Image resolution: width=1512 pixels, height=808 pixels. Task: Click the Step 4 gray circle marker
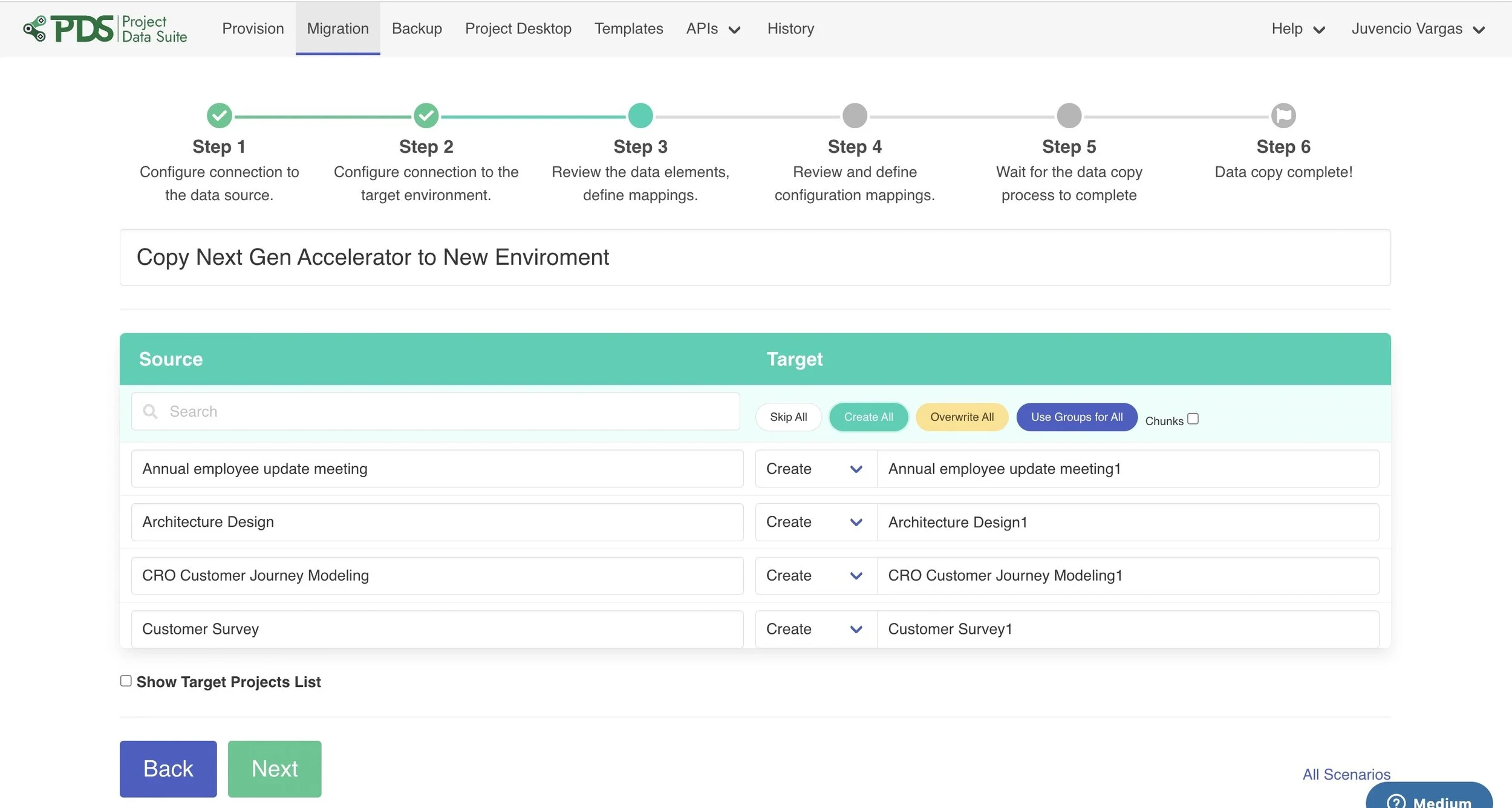tap(854, 115)
